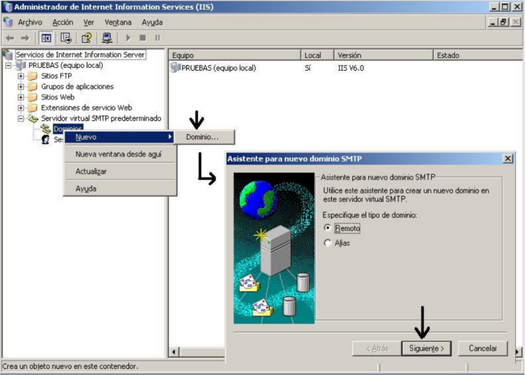Screen dimensions: 525x375
Task: Toggle the console tree pane icon
Action: (x=46, y=38)
